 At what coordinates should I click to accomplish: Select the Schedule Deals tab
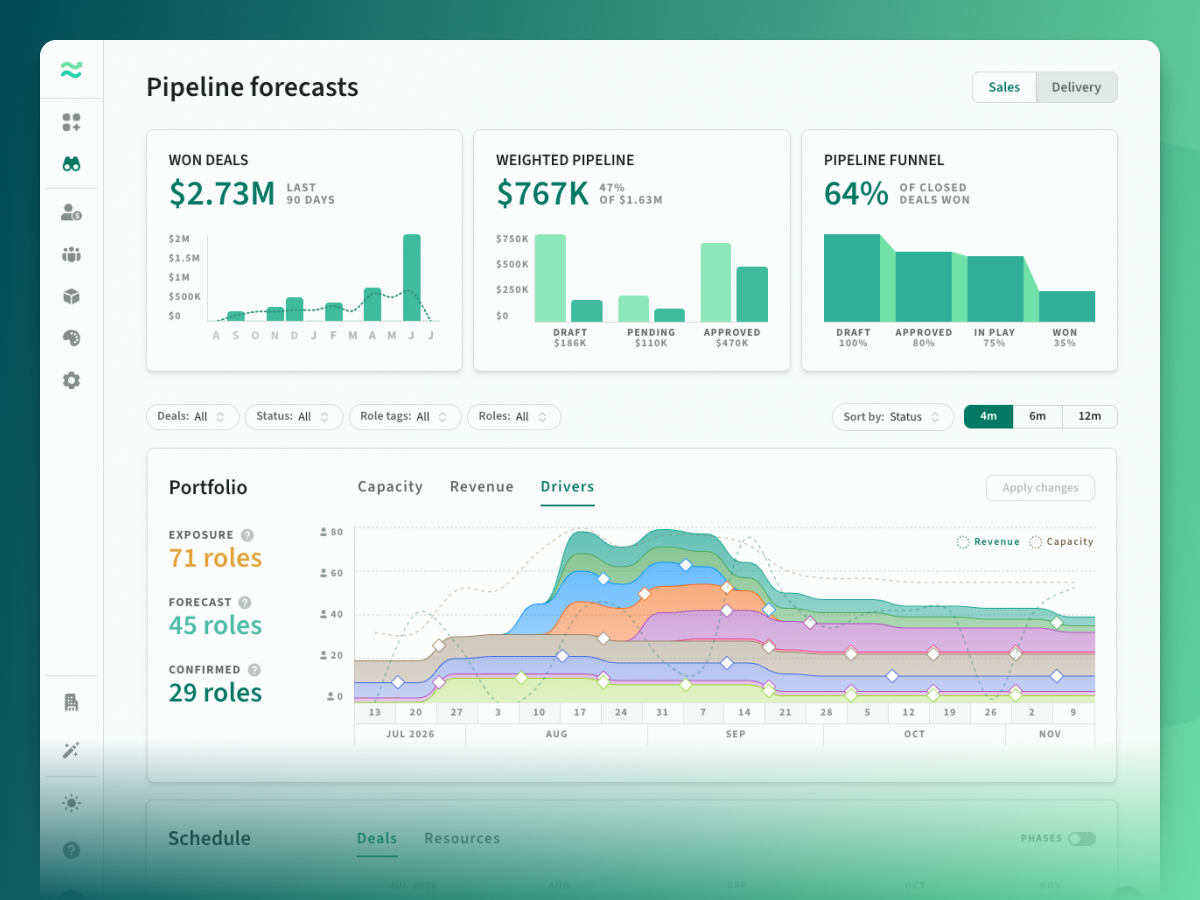pos(377,839)
